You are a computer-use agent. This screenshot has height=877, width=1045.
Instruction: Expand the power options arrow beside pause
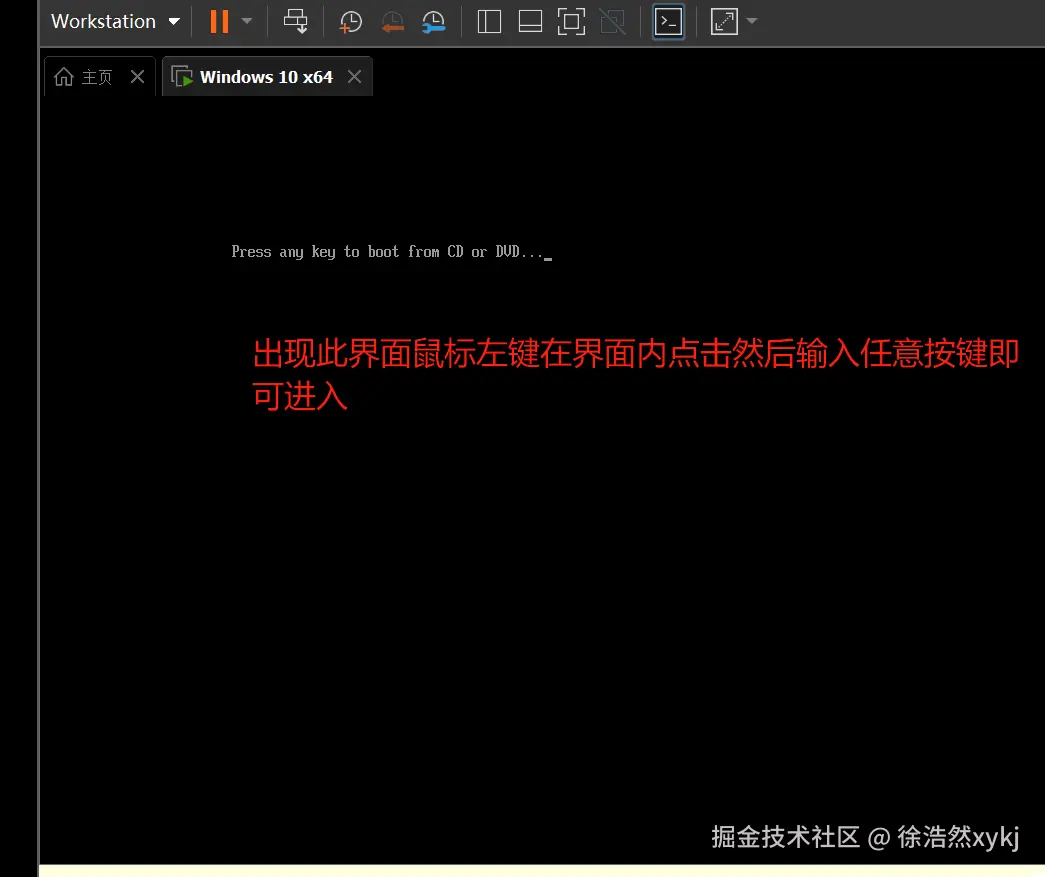tap(247, 21)
